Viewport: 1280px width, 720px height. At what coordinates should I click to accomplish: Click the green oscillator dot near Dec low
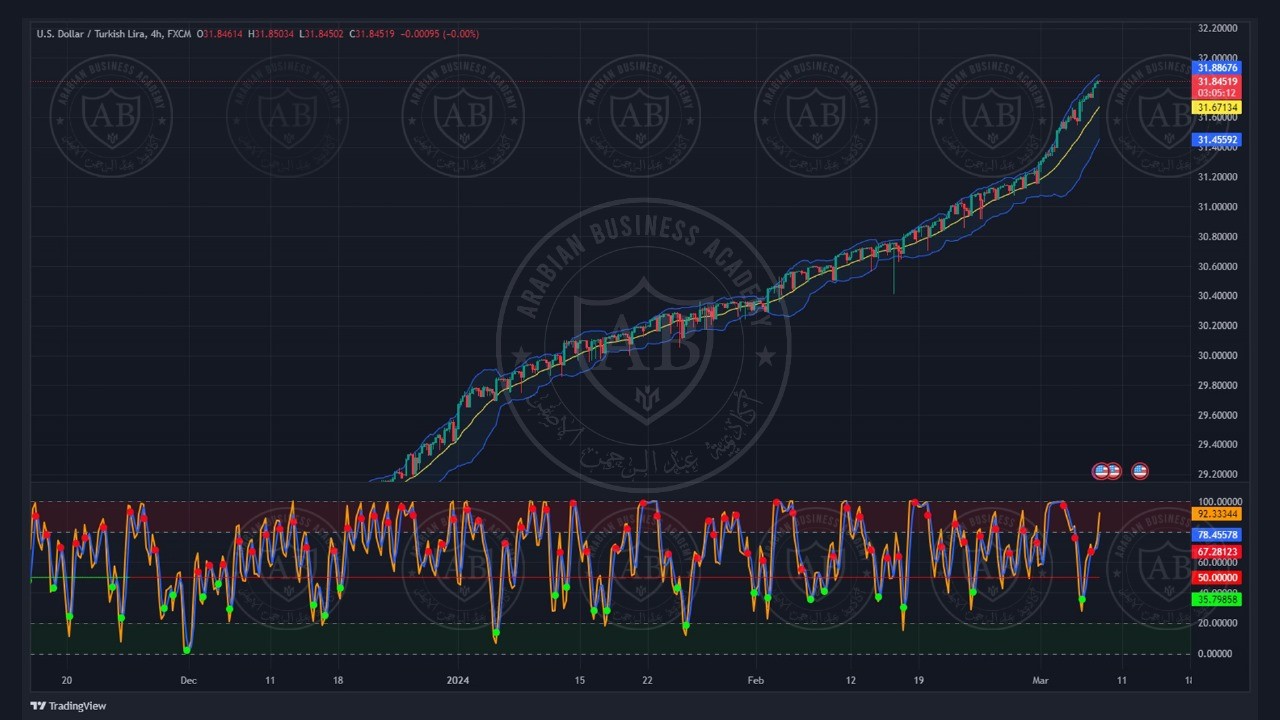[x=187, y=650]
